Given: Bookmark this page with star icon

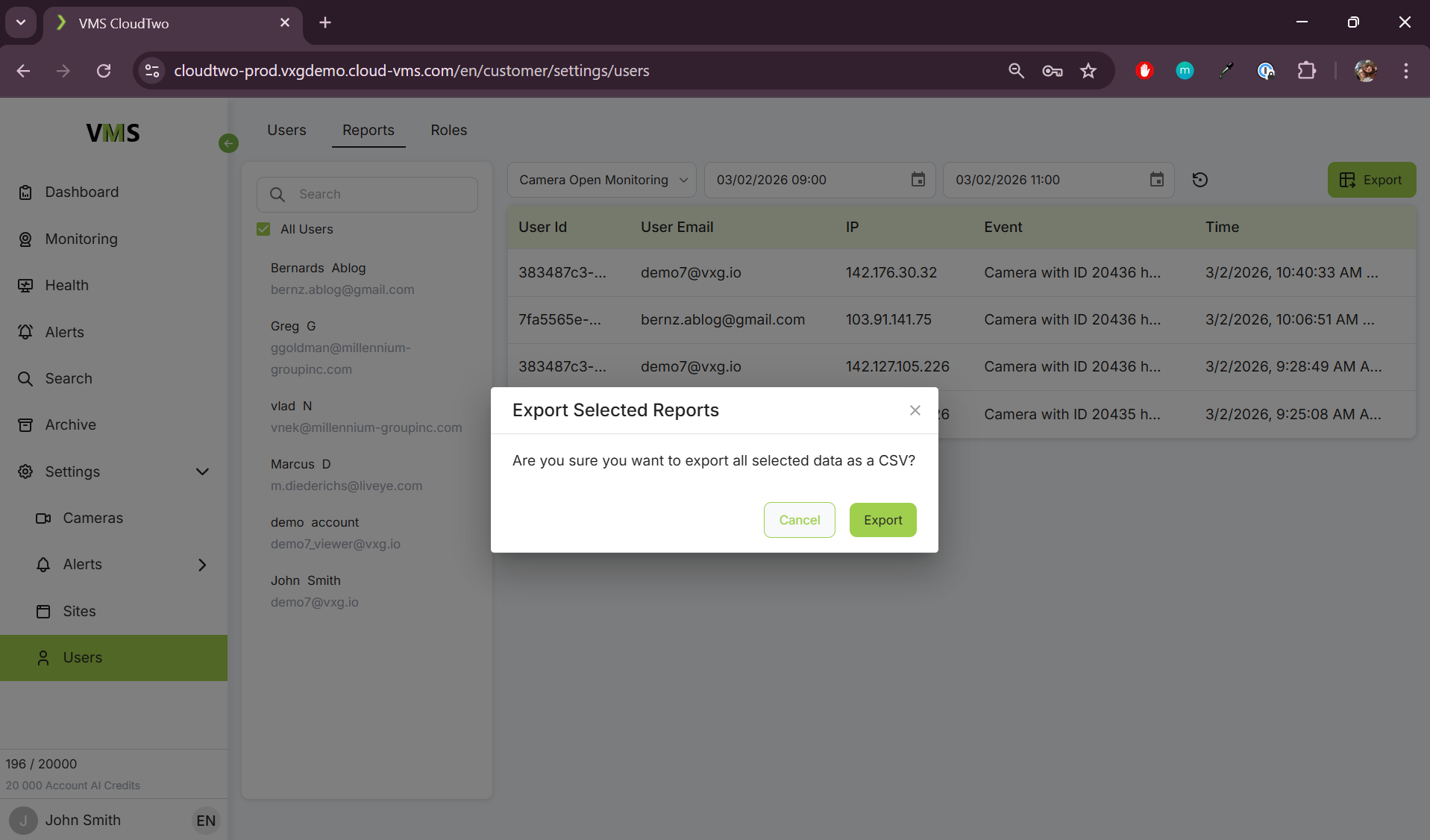Looking at the screenshot, I should point(1088,71).
